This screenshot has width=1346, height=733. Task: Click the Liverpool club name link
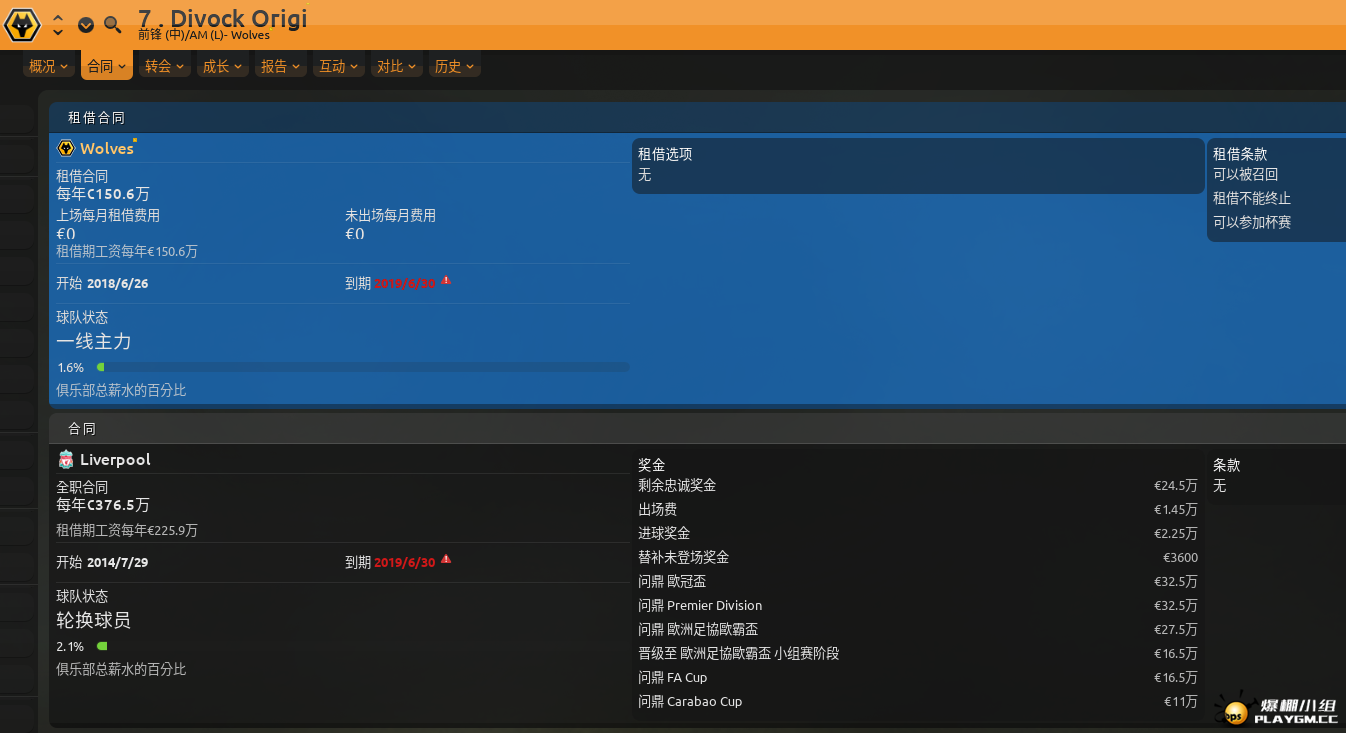pyautogui.click(x=115, y=460)
